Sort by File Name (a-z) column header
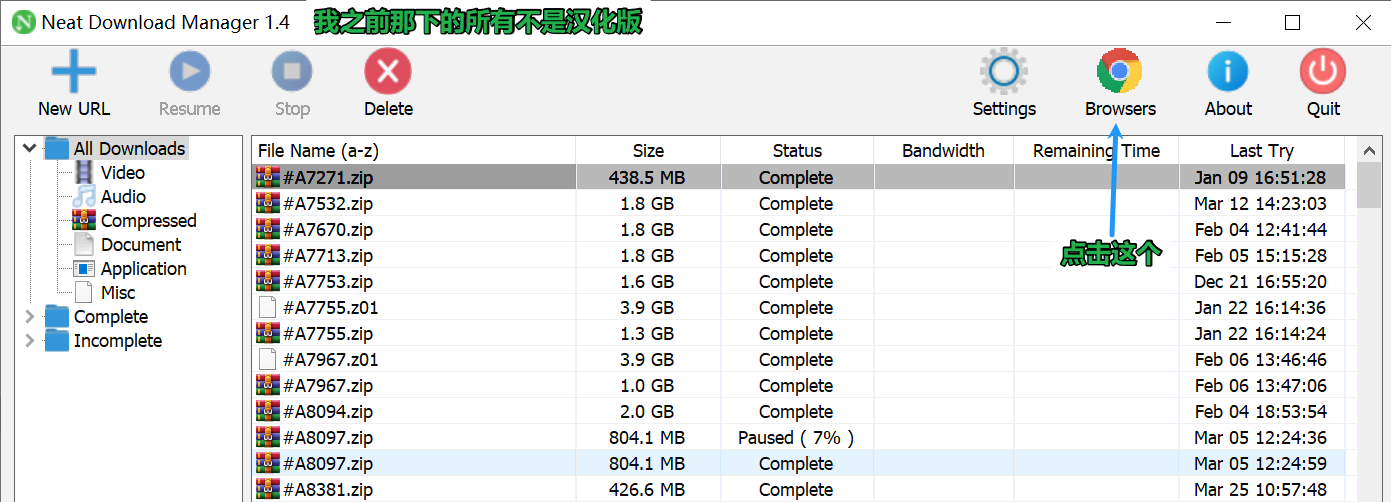The height and width of the screenshot is (502, 1391). tap(413, 151)
